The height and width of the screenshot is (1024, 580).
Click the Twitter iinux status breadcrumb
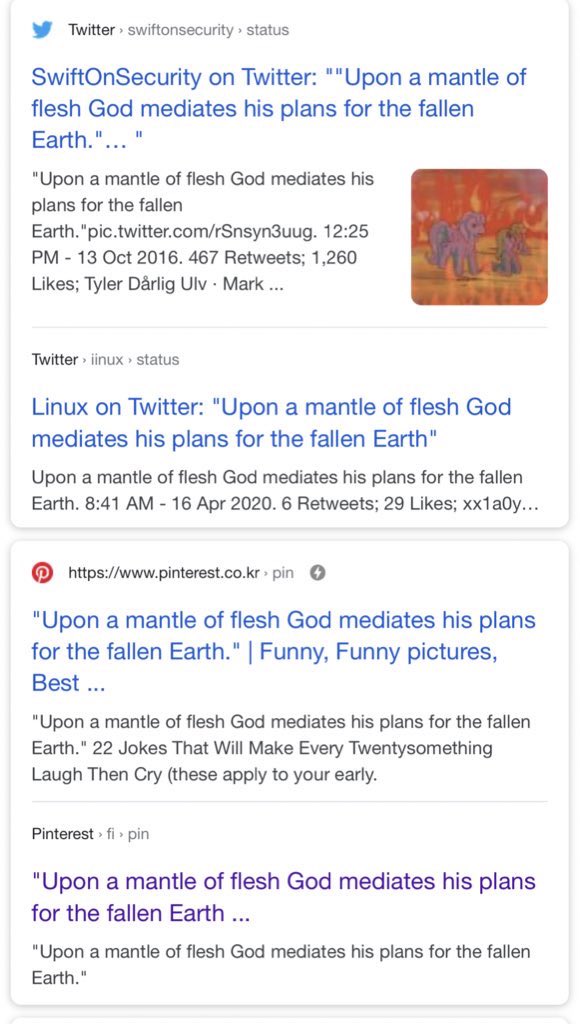coord(105,360)
